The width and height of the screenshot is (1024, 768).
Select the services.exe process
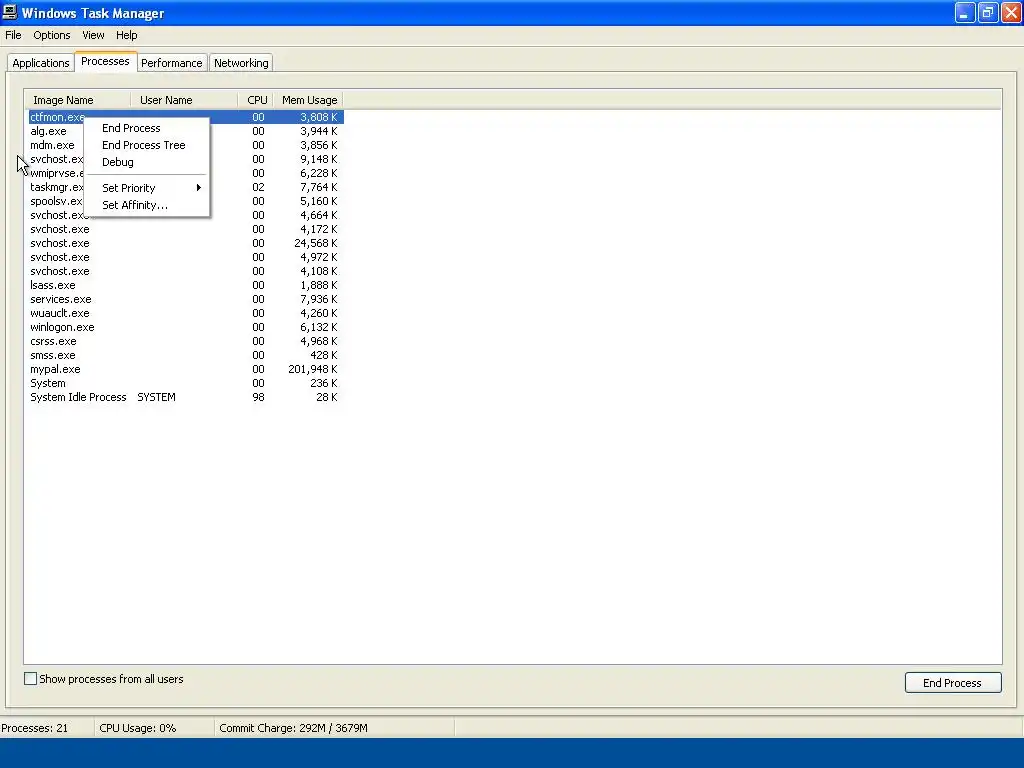point(185,299)
